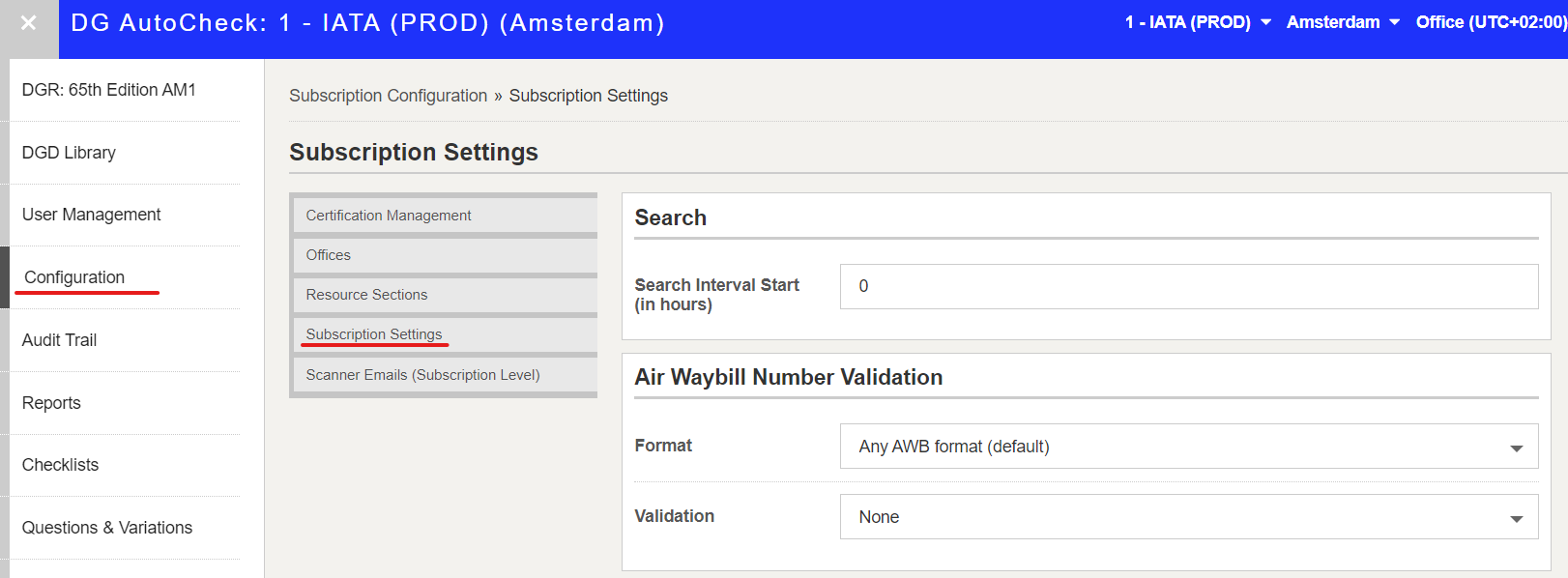Open the AWB Format dropdown

point(1189,447)
